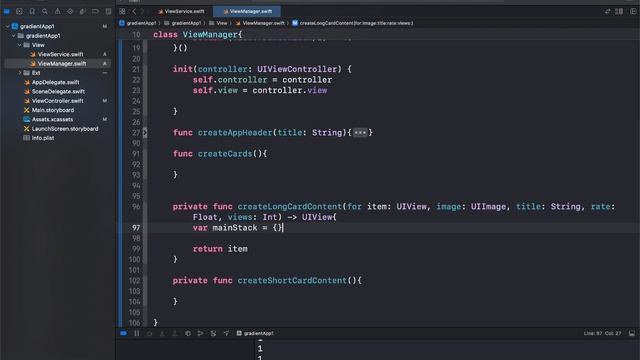Open environment overrides in debug bar
640x360 pixels.
point(213,333)
